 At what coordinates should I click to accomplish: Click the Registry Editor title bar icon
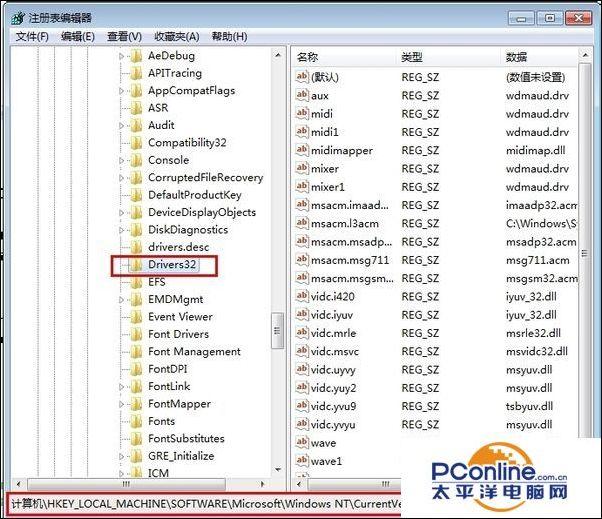pyautogui.click(x=18, y=18)
